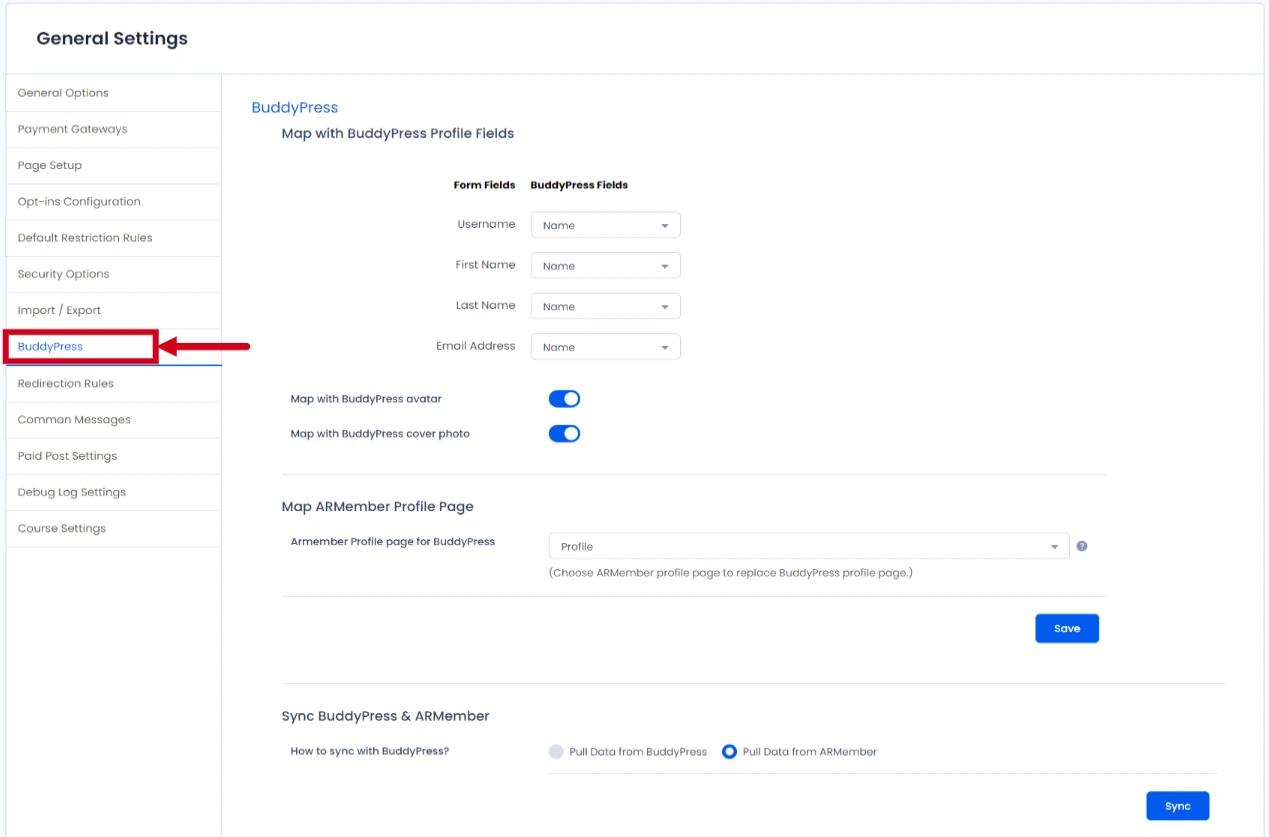Open Paid Post Settings tab
Viewport: 1269px width, 837px height.
[113, 456]
